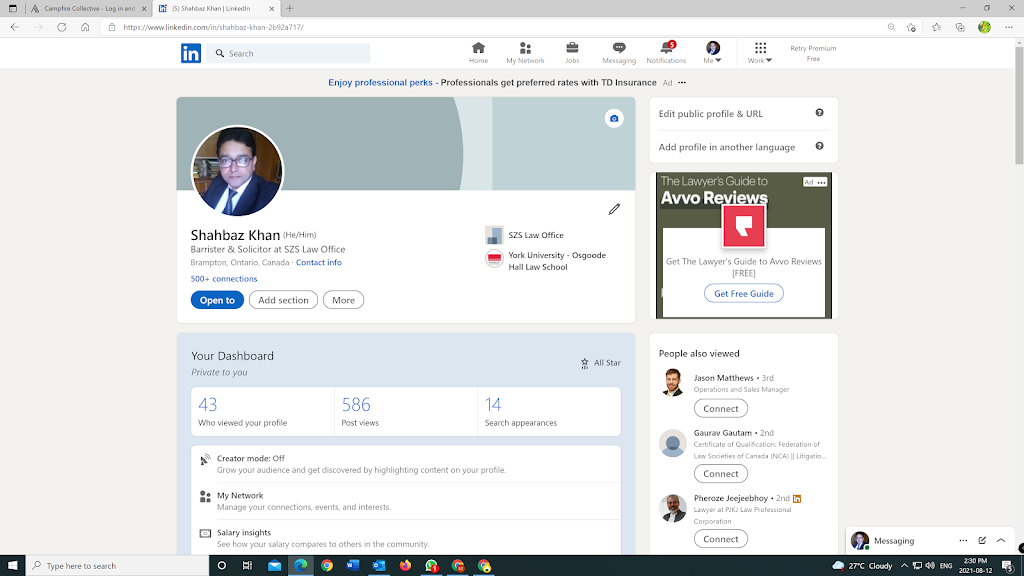Click the Windows Start button
Screen dimensions: 1024x576
click(x=12, y=566)
